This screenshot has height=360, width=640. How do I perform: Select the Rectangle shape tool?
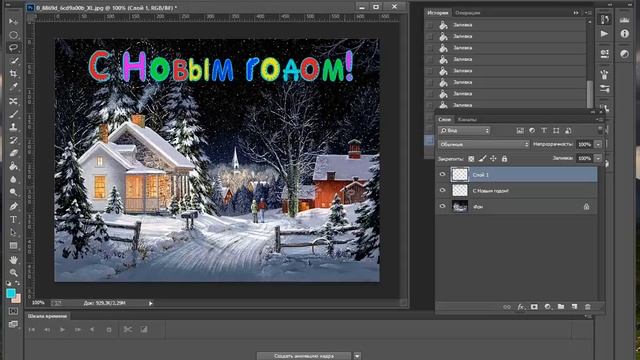coord(13,246)
